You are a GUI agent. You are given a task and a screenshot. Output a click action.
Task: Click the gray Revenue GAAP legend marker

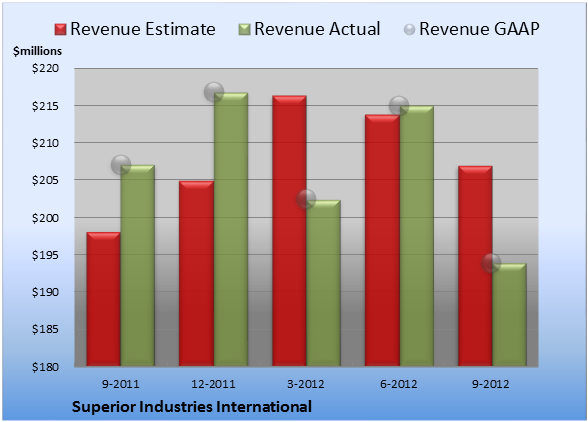tap(409, 30)
